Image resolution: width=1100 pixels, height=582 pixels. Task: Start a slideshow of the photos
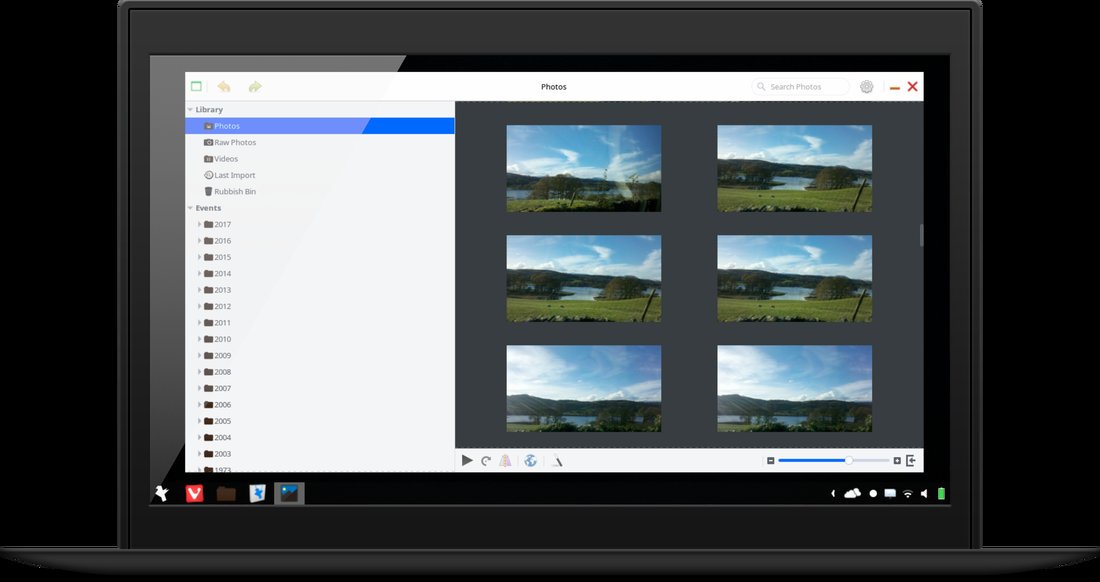[467, 460]
